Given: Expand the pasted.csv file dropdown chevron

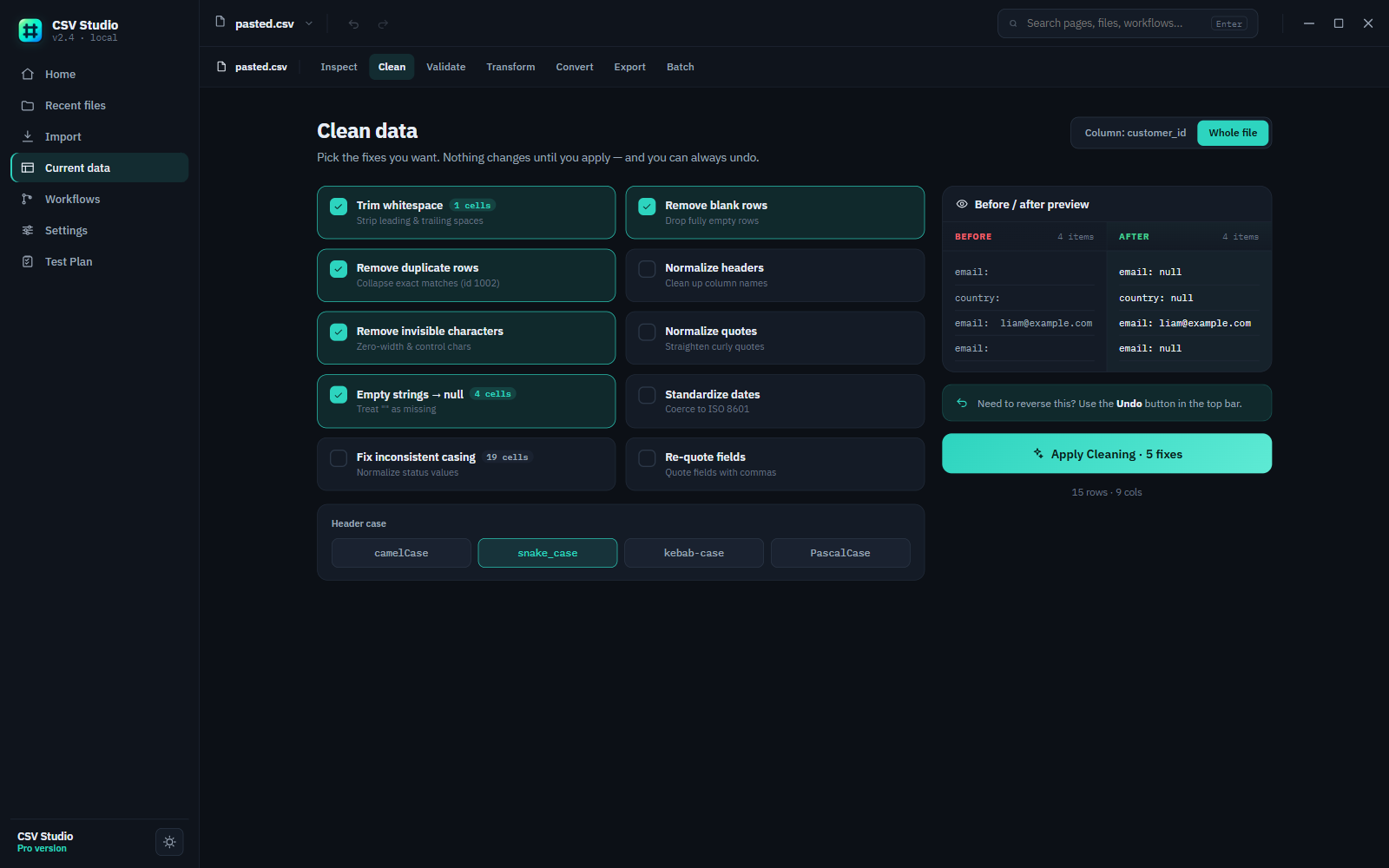Looking at the screenshot, I should 309,23.
